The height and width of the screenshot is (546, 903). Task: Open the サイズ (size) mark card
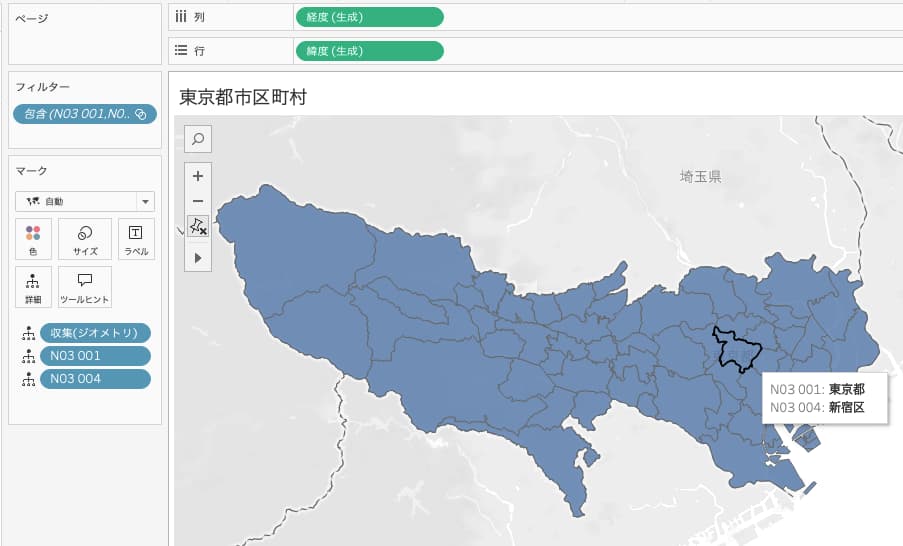click(85, 239)
